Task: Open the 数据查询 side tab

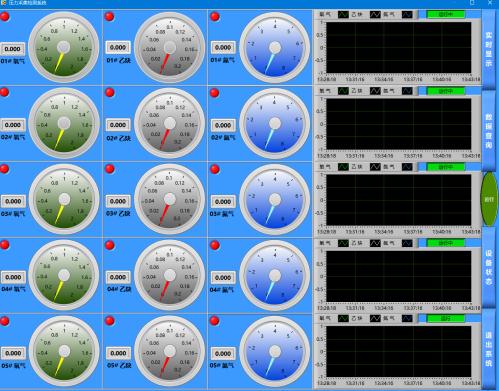Action: point(488,130)
